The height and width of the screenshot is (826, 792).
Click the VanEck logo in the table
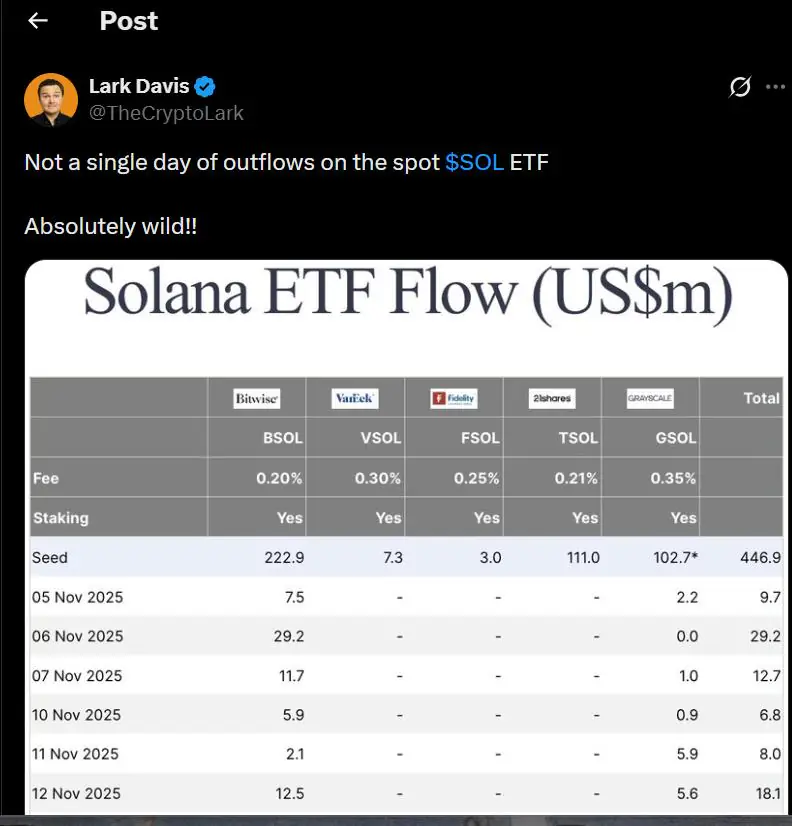pos(355,398)
